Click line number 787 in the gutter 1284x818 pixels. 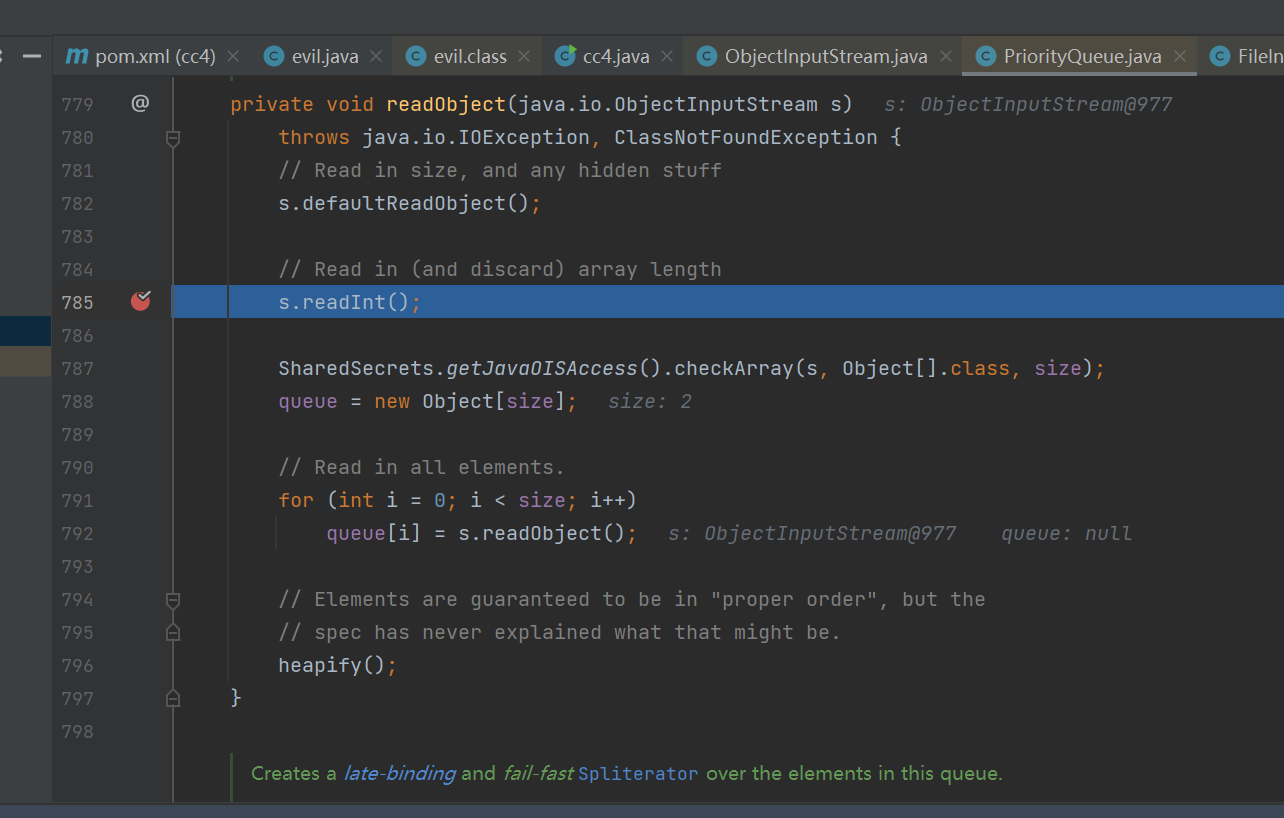(x=77, y=368)
